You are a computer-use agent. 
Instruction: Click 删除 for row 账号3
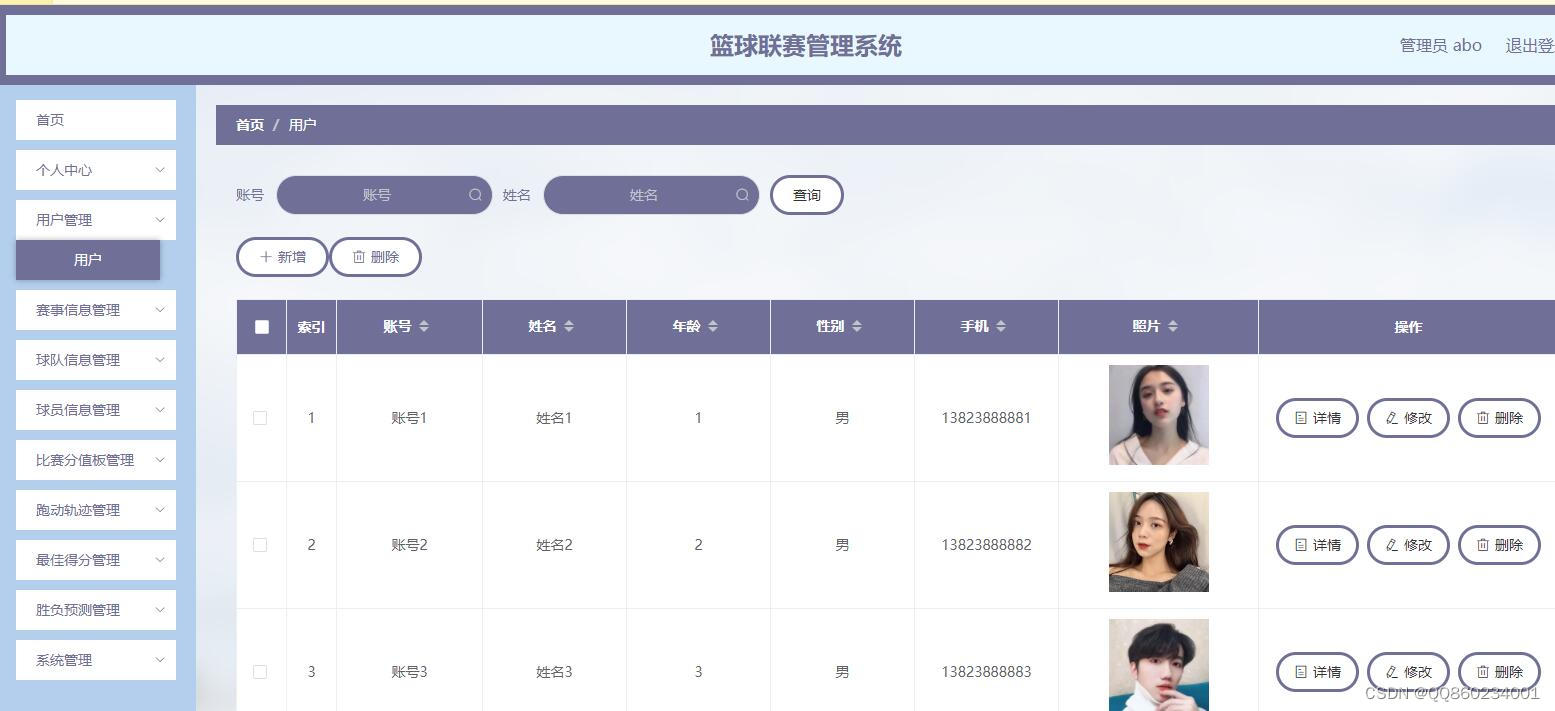[1499, 672]
